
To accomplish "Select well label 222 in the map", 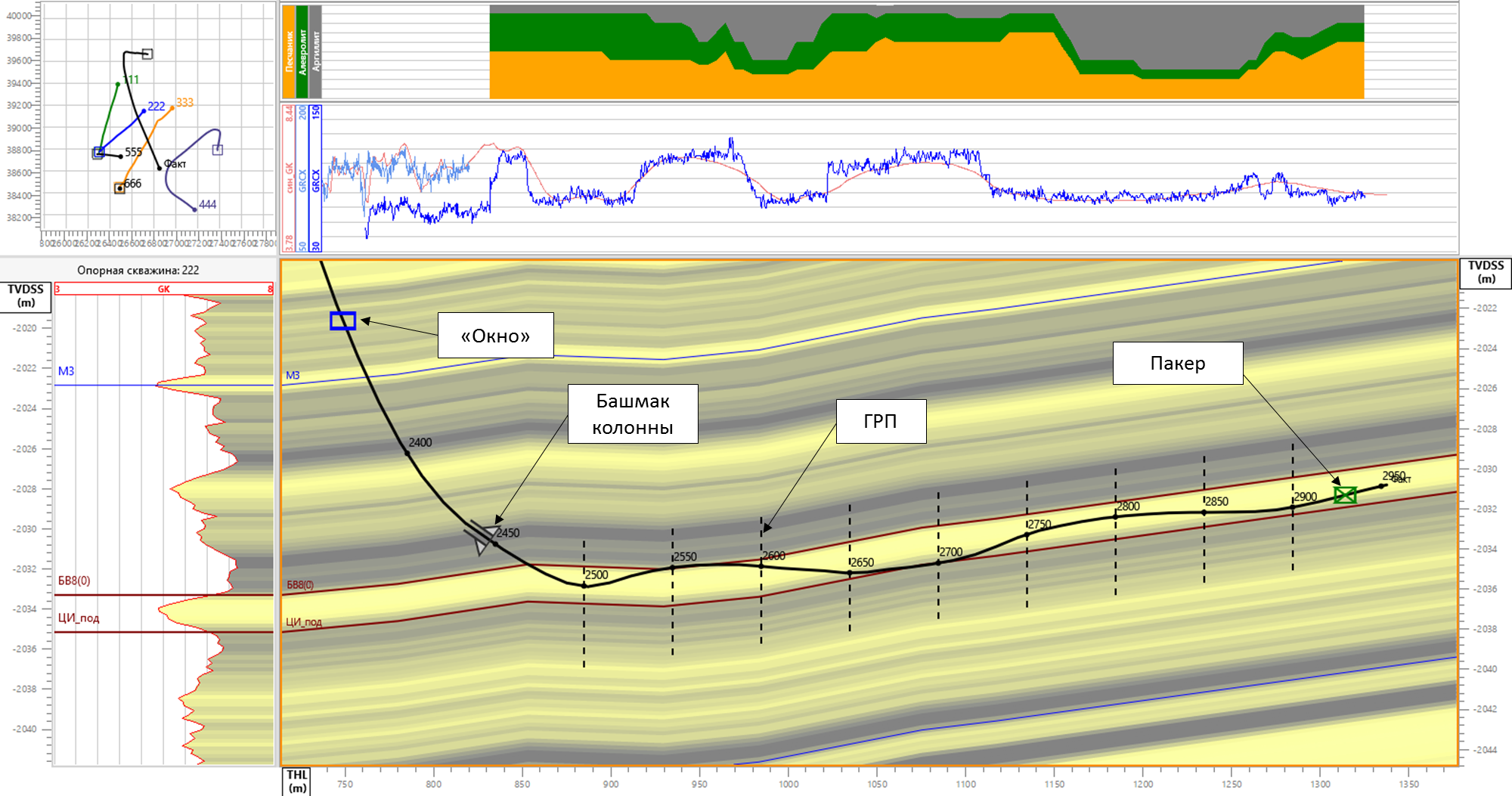I will (x=156, y=106).
